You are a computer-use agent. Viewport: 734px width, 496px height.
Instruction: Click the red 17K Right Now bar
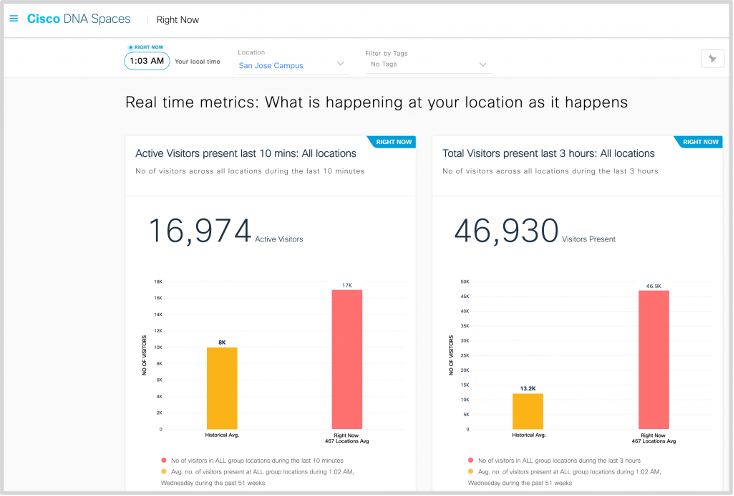click(x=347, y=359)
